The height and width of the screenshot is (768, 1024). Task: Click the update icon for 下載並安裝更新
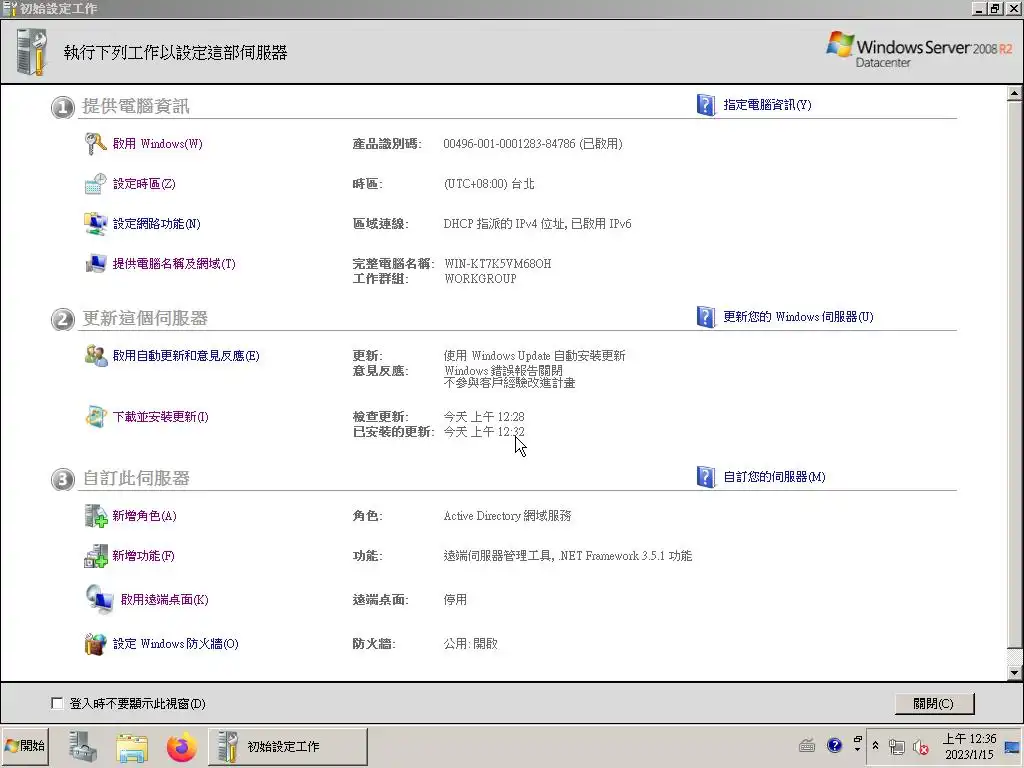point(96,417)
